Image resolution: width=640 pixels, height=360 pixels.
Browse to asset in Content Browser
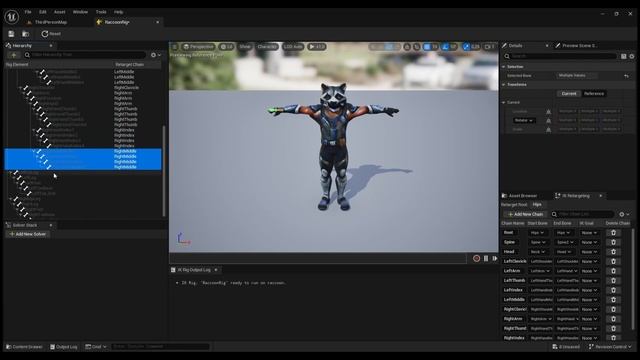(26, 34)
